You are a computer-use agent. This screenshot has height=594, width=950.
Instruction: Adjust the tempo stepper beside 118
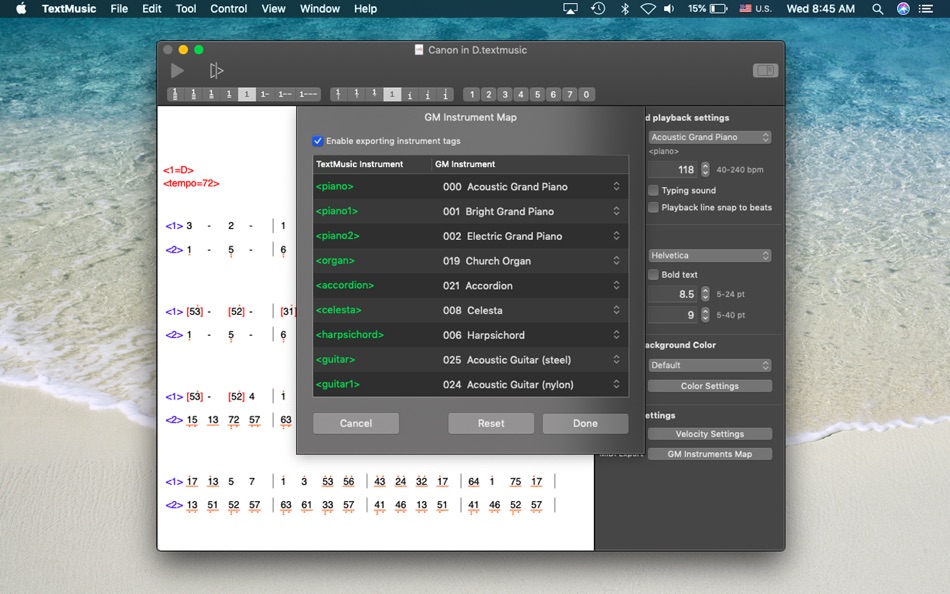tap(705, 170)
